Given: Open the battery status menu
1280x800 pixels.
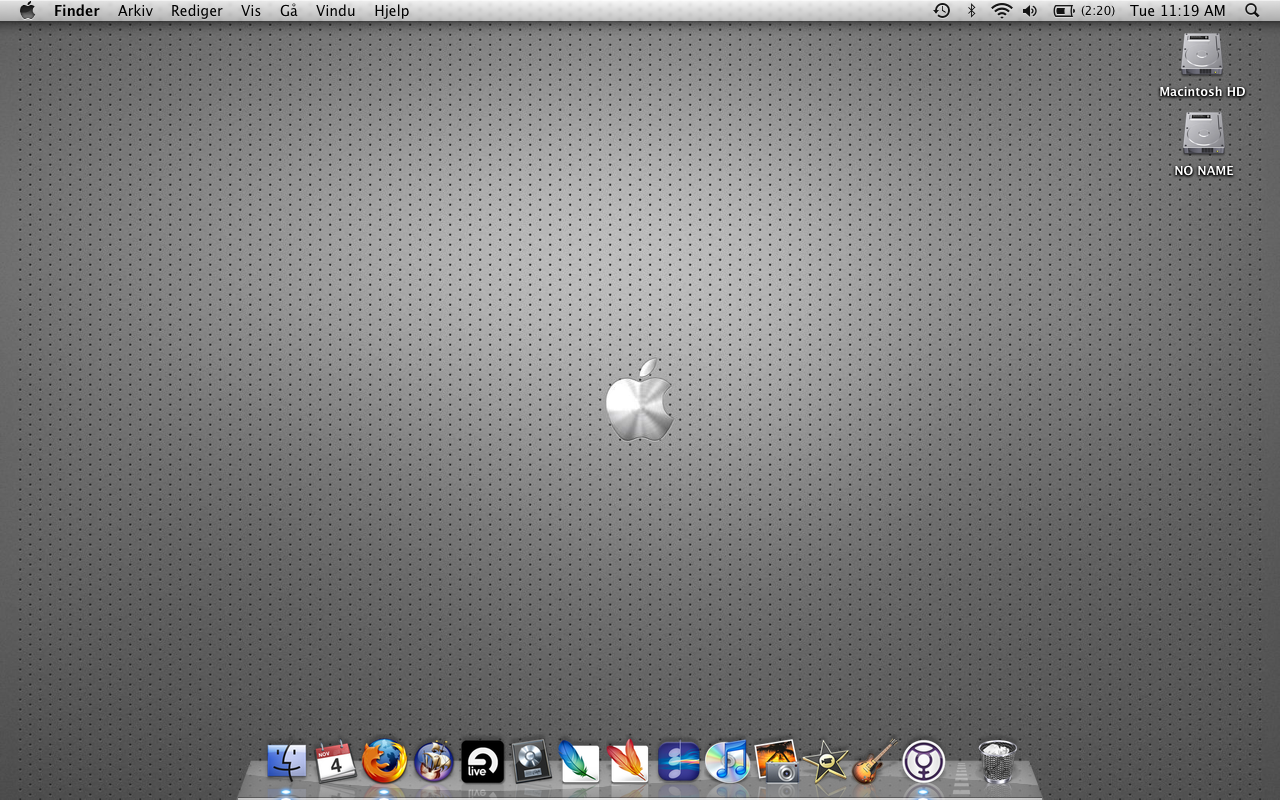Looking at the screenshot, I should tap(1084, 11).
